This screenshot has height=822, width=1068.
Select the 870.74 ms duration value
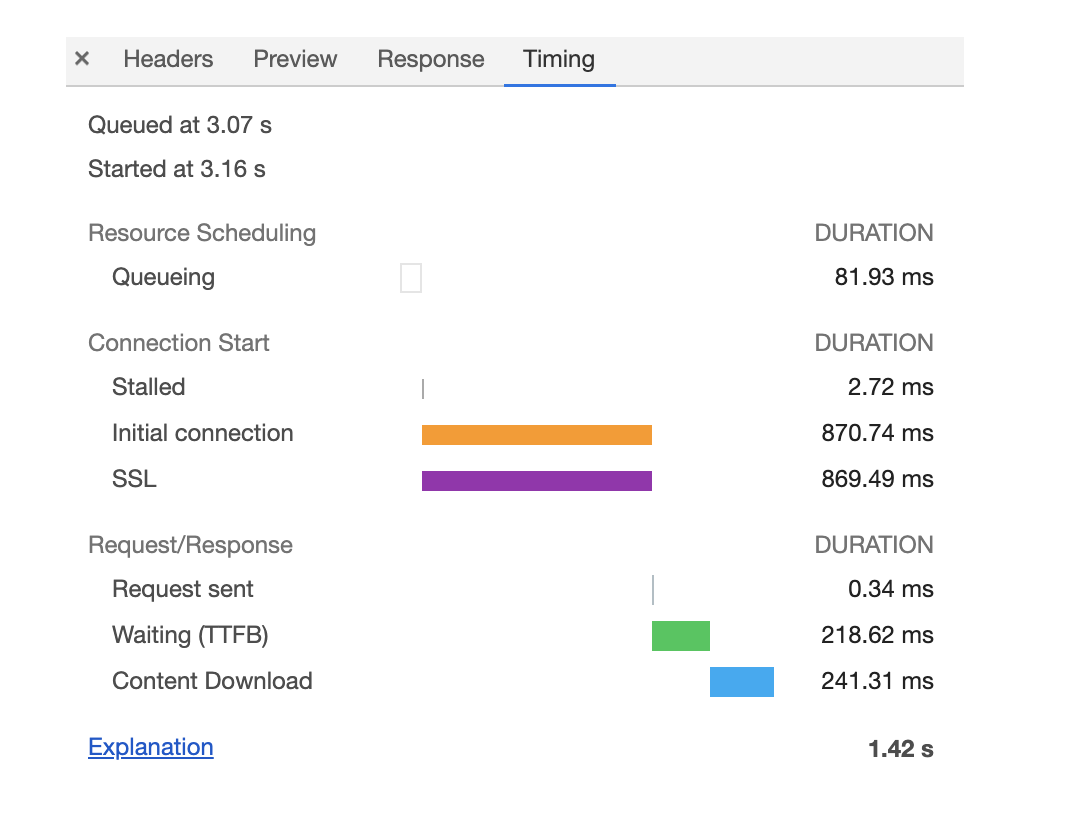tap(877, 433)
